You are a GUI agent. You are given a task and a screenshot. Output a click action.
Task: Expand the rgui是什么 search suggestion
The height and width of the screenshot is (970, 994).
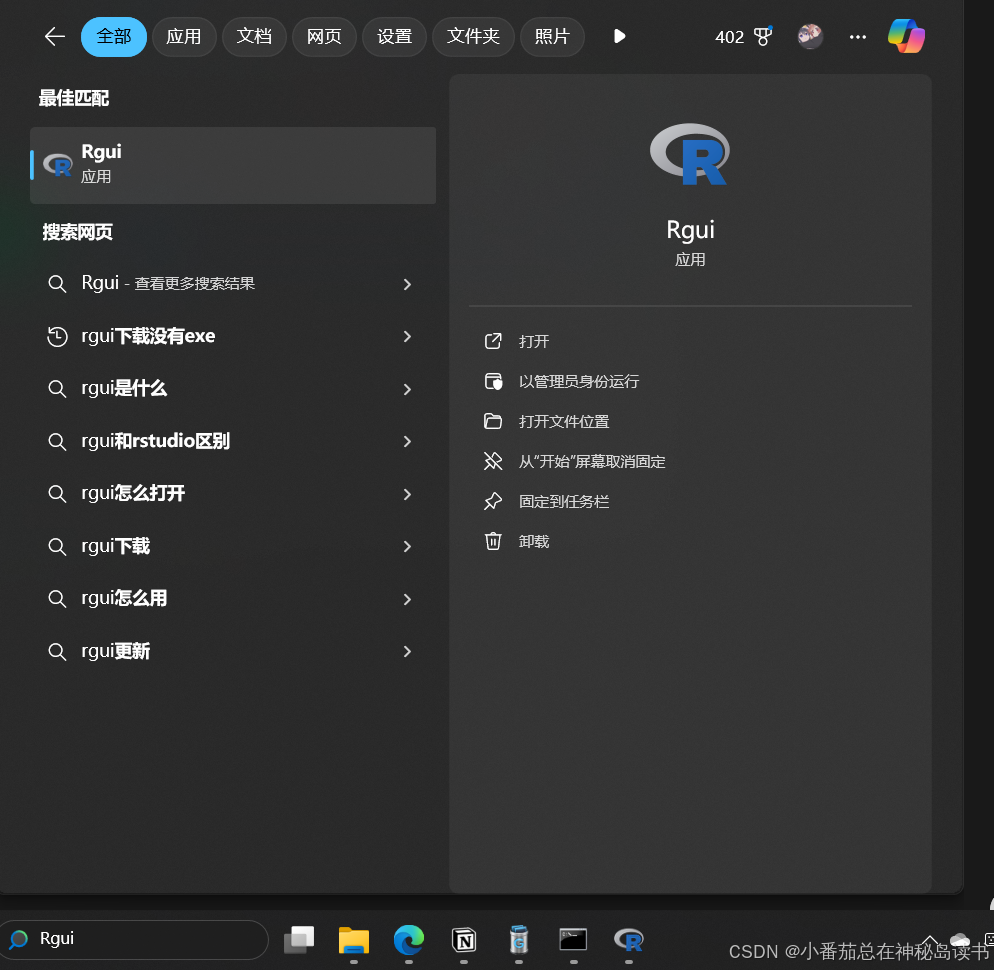click(x=407, y=388)
